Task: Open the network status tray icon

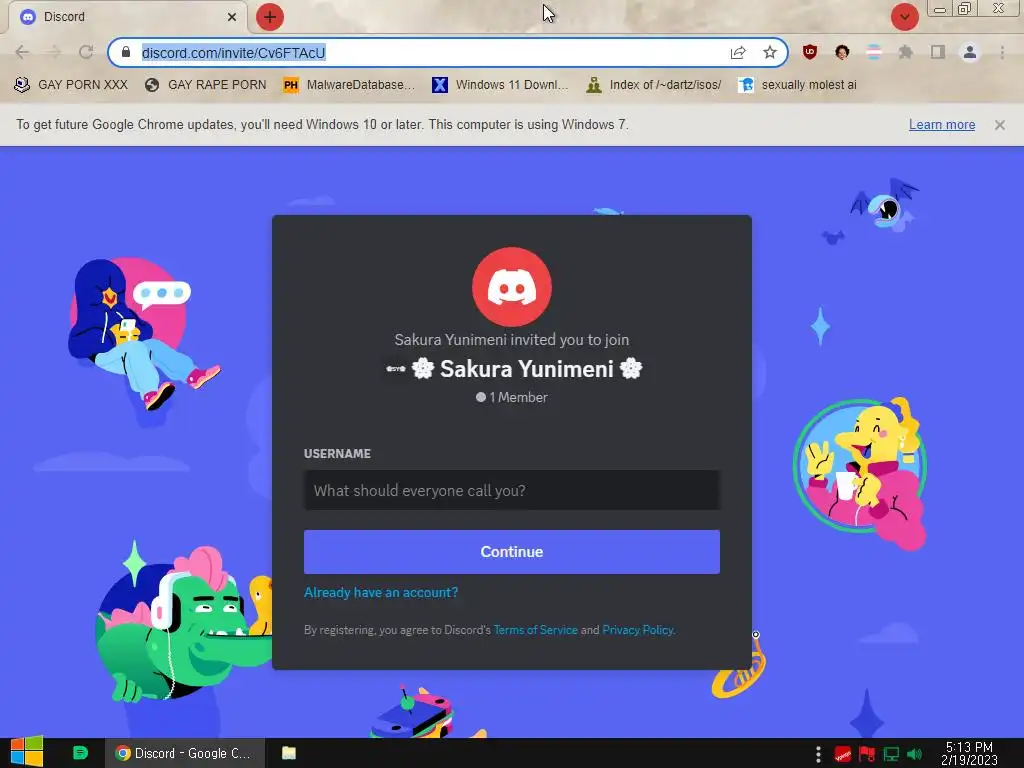Action: click(891, 754)
